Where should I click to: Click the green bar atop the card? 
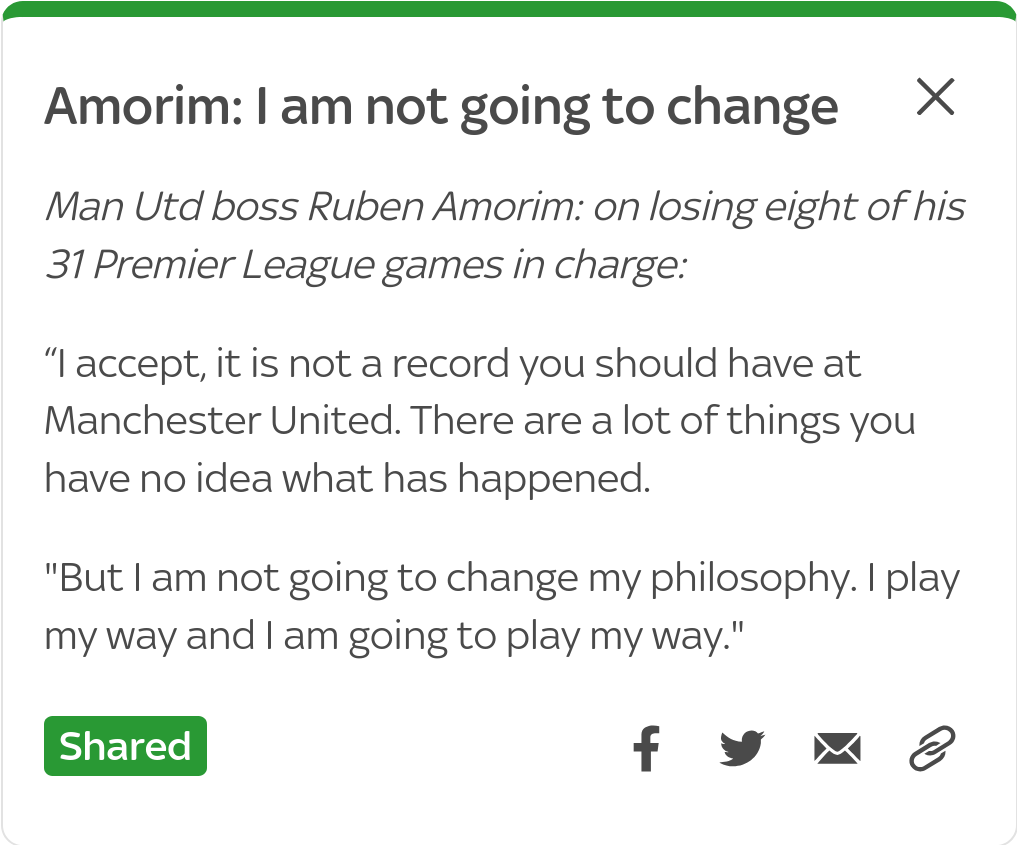click(x=508, y=9)
